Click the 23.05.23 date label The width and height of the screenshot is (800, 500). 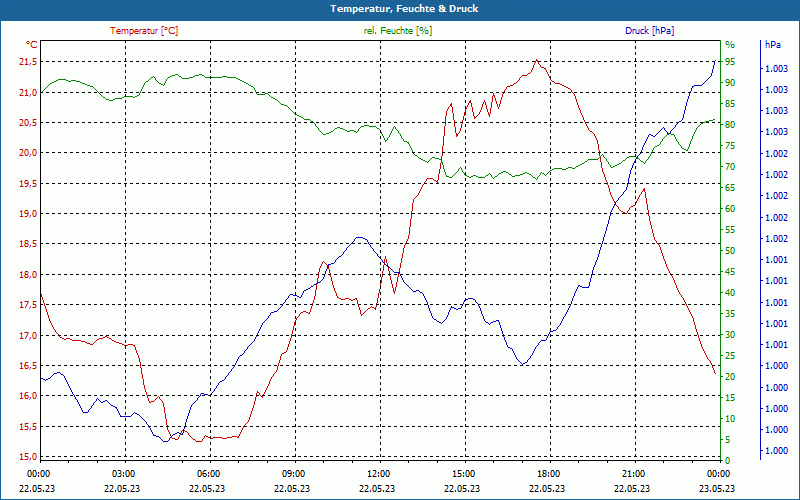[717, 488]
